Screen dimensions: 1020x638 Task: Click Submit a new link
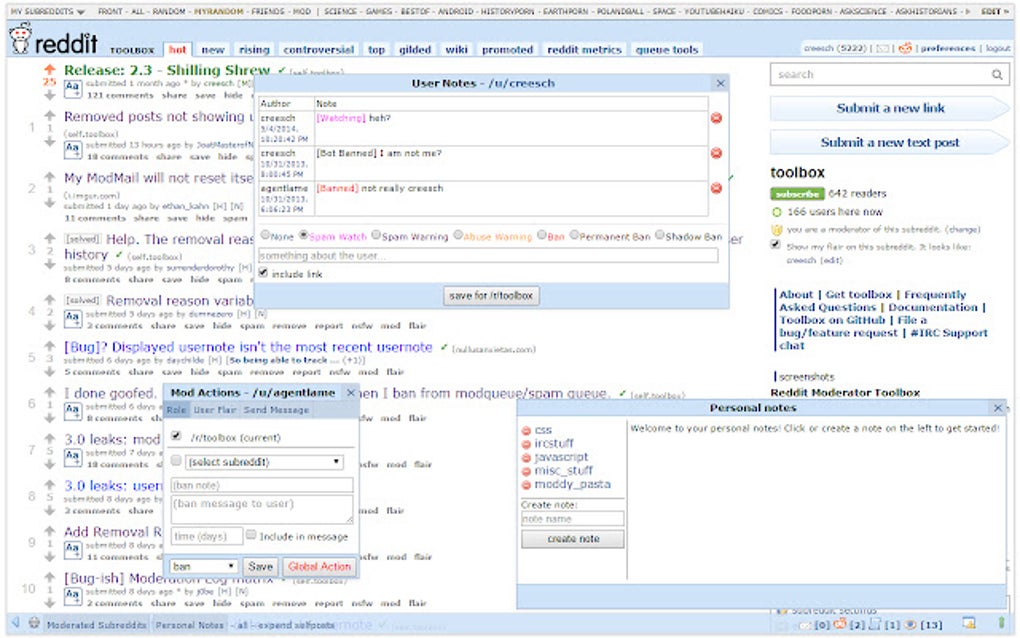pyautogui.click(x=891, y=107)
